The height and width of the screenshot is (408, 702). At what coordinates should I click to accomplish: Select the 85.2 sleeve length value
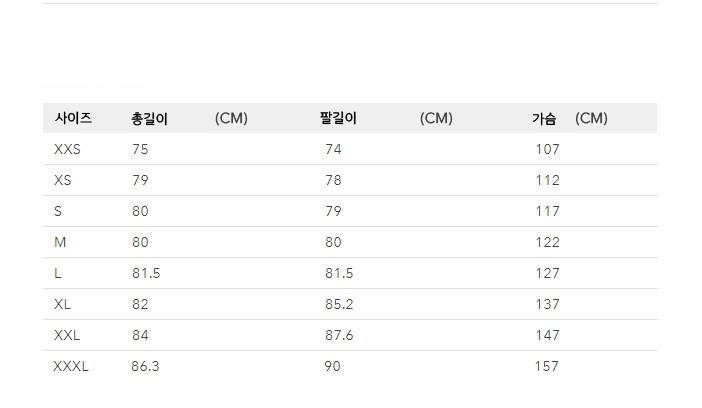(x=339, y=304)
